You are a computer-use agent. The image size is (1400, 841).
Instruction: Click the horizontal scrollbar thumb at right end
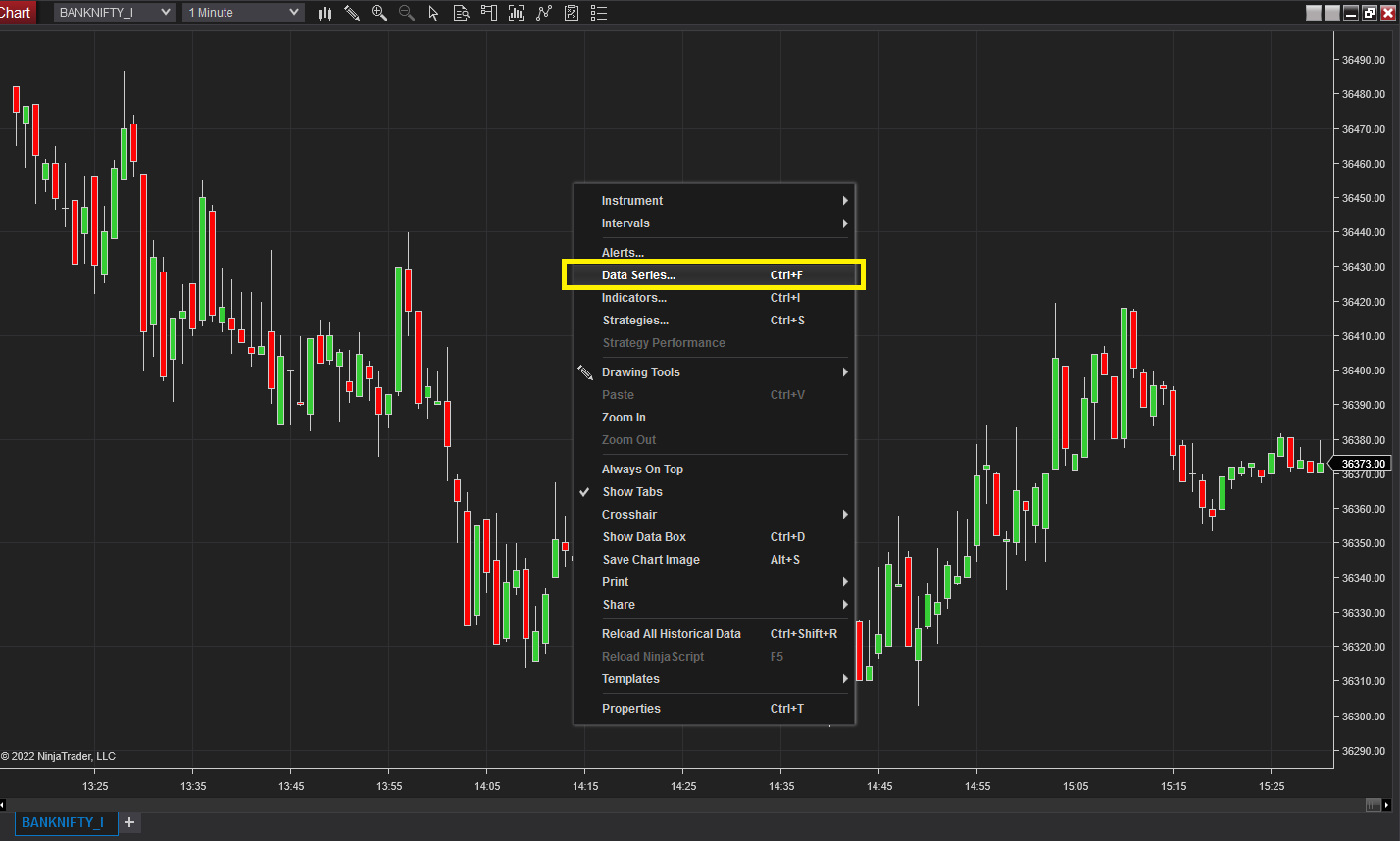click(1373, 805)
